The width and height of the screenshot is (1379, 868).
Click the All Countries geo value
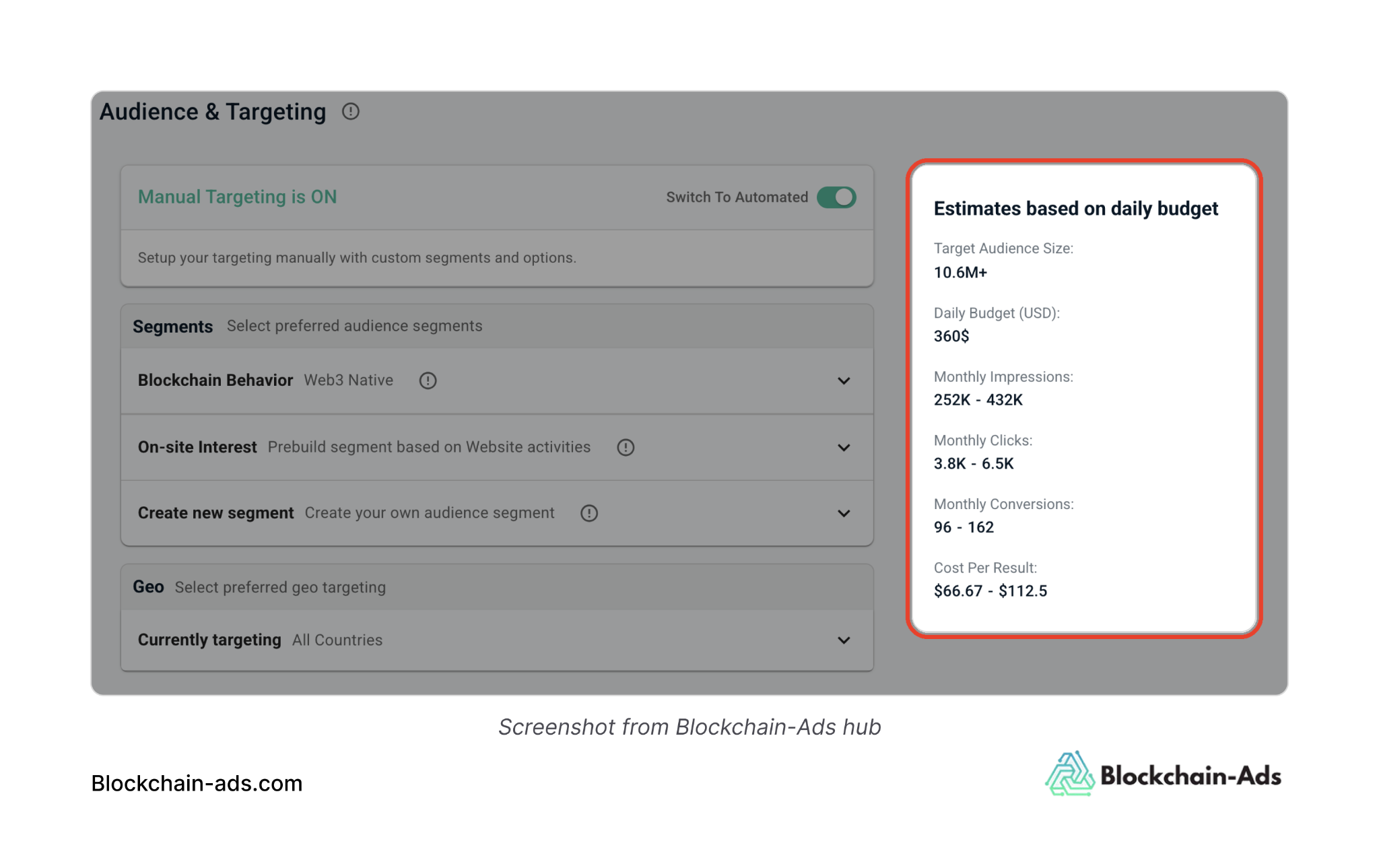[337, 640]
